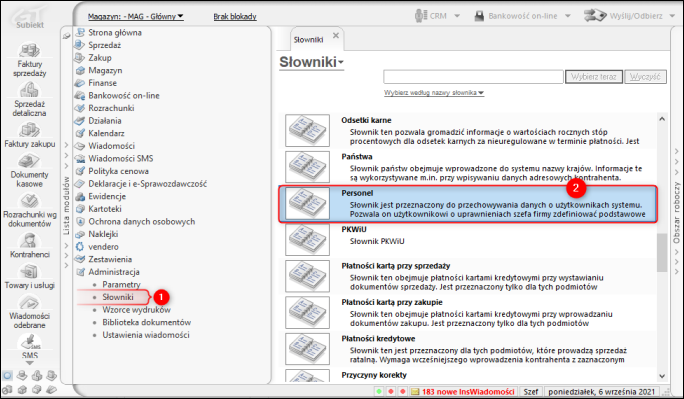684x399 pixels.
Task: Click the Szef user status field
Action: (x=530, y=392)
